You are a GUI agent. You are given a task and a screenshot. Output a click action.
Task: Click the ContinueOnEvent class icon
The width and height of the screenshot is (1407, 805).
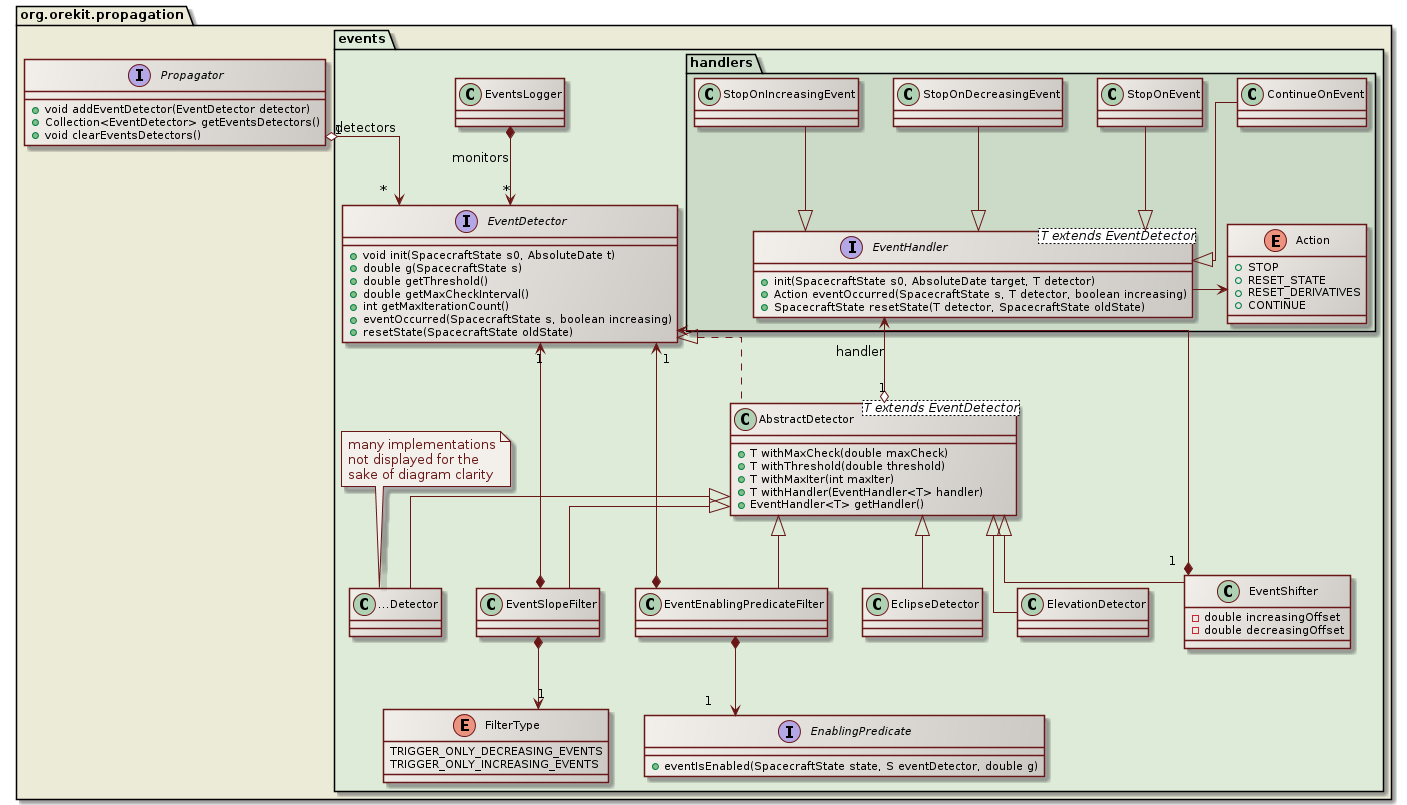click(x=1251, y=93)
